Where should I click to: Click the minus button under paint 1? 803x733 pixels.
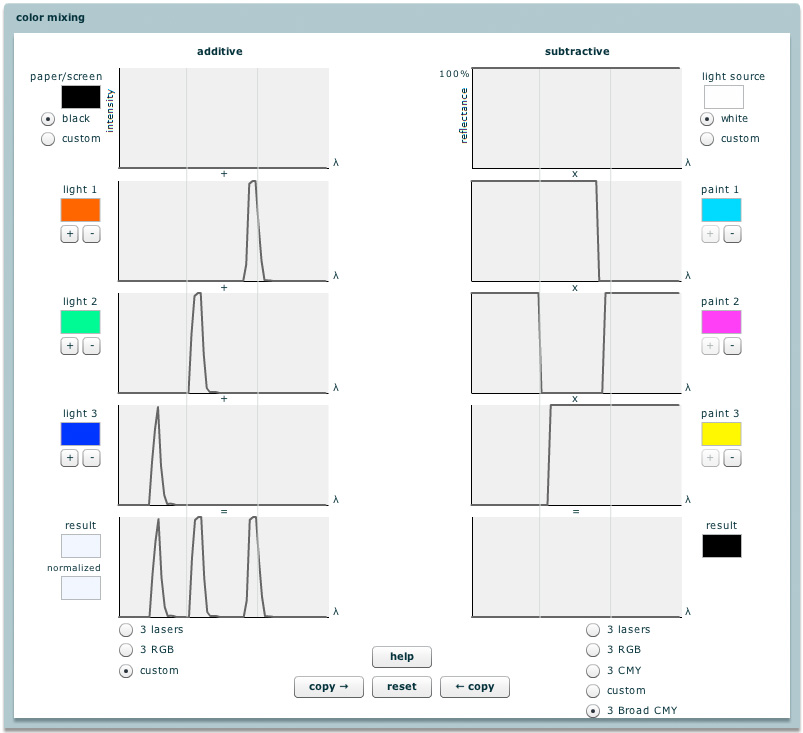pos(731,234)
